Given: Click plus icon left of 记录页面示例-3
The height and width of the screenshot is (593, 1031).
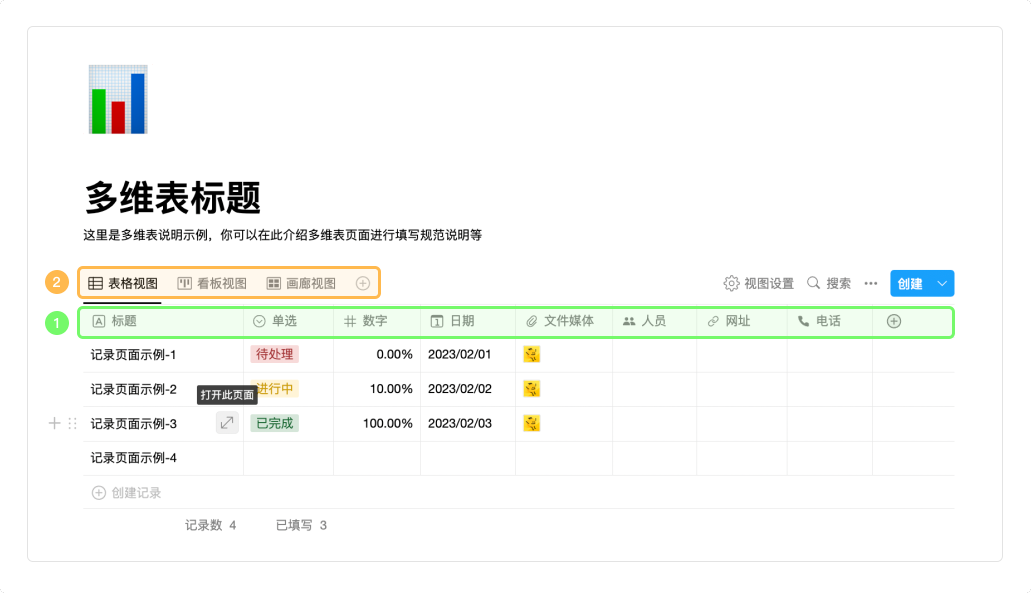Looking at the screenshot, I should (x=55, y=423).
